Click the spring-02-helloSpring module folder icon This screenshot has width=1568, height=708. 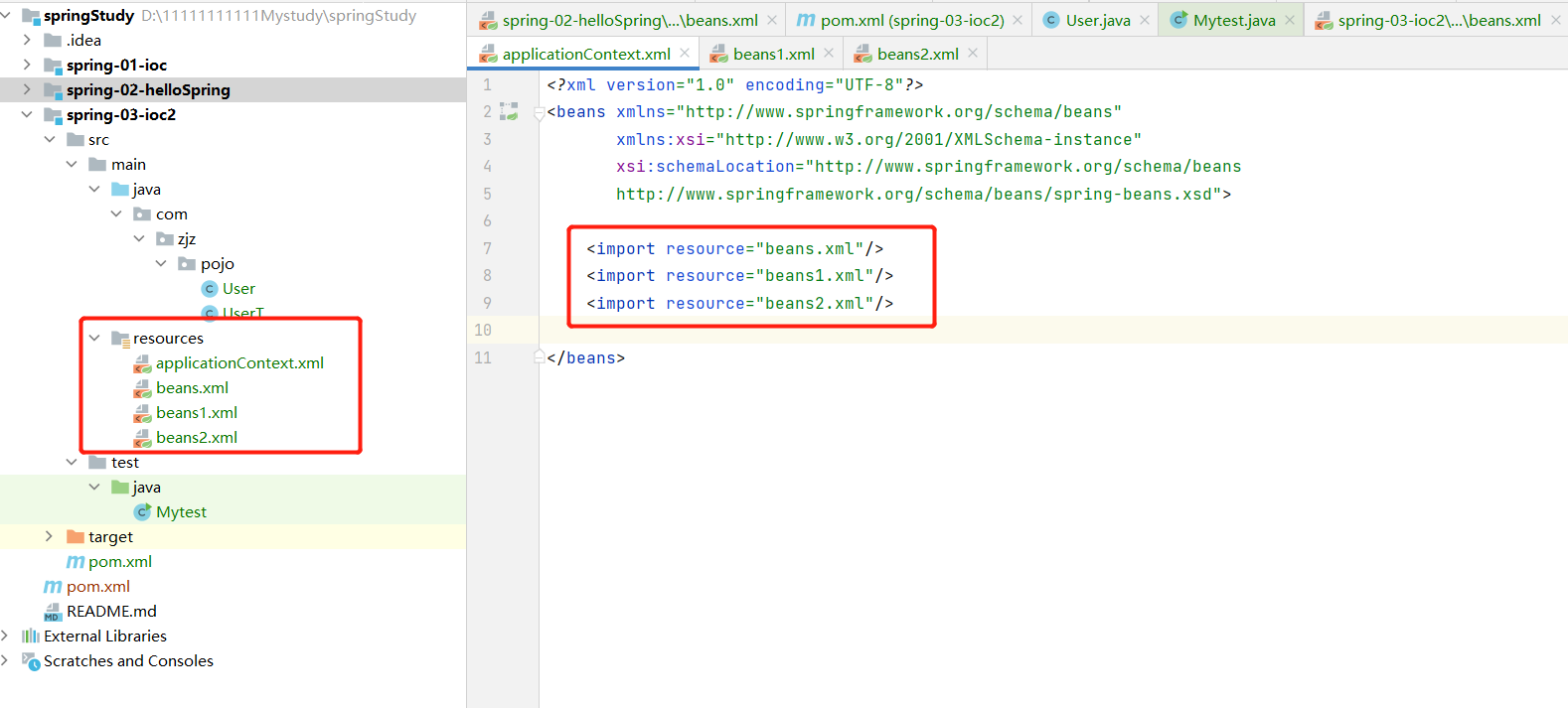[x=54, y=90]
